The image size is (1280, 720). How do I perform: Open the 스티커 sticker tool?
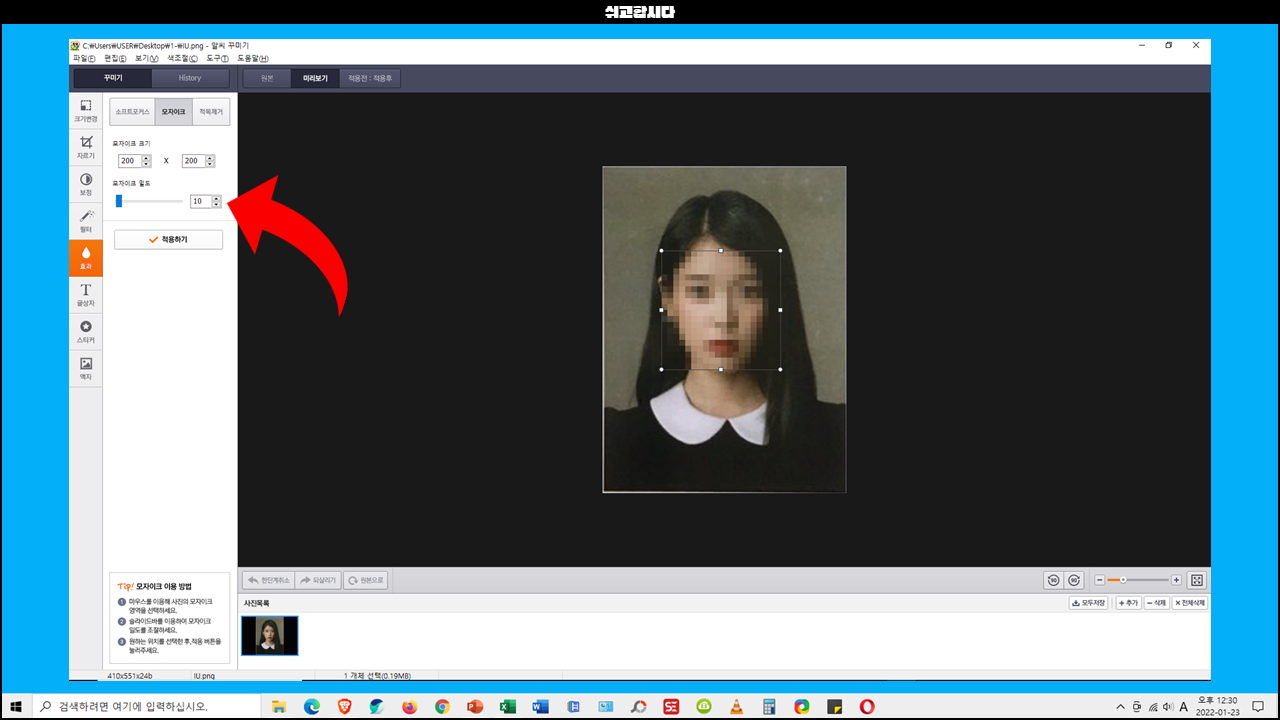pyautogui.click(x=86, y=332)
